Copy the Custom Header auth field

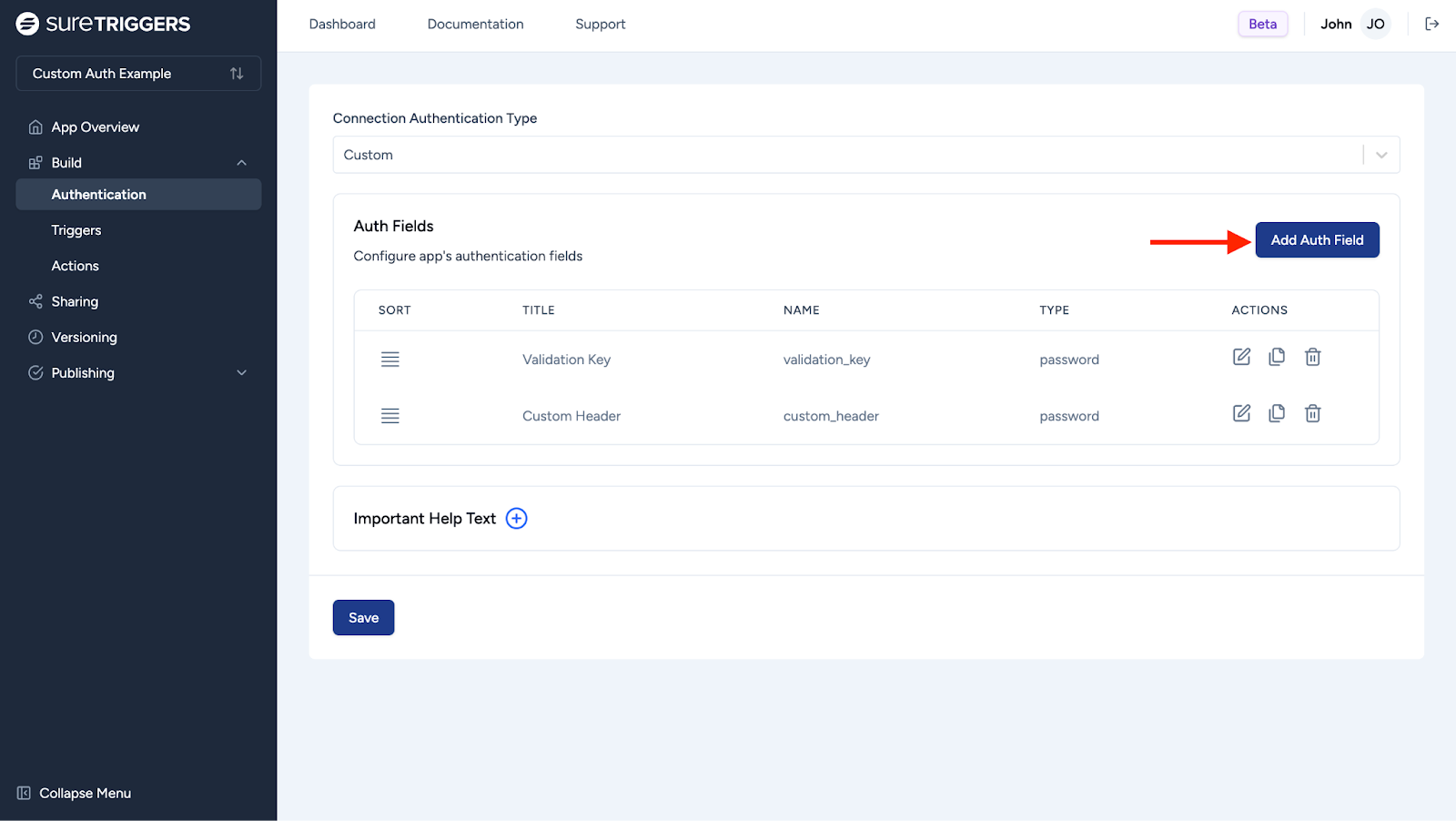[1277, 413]
